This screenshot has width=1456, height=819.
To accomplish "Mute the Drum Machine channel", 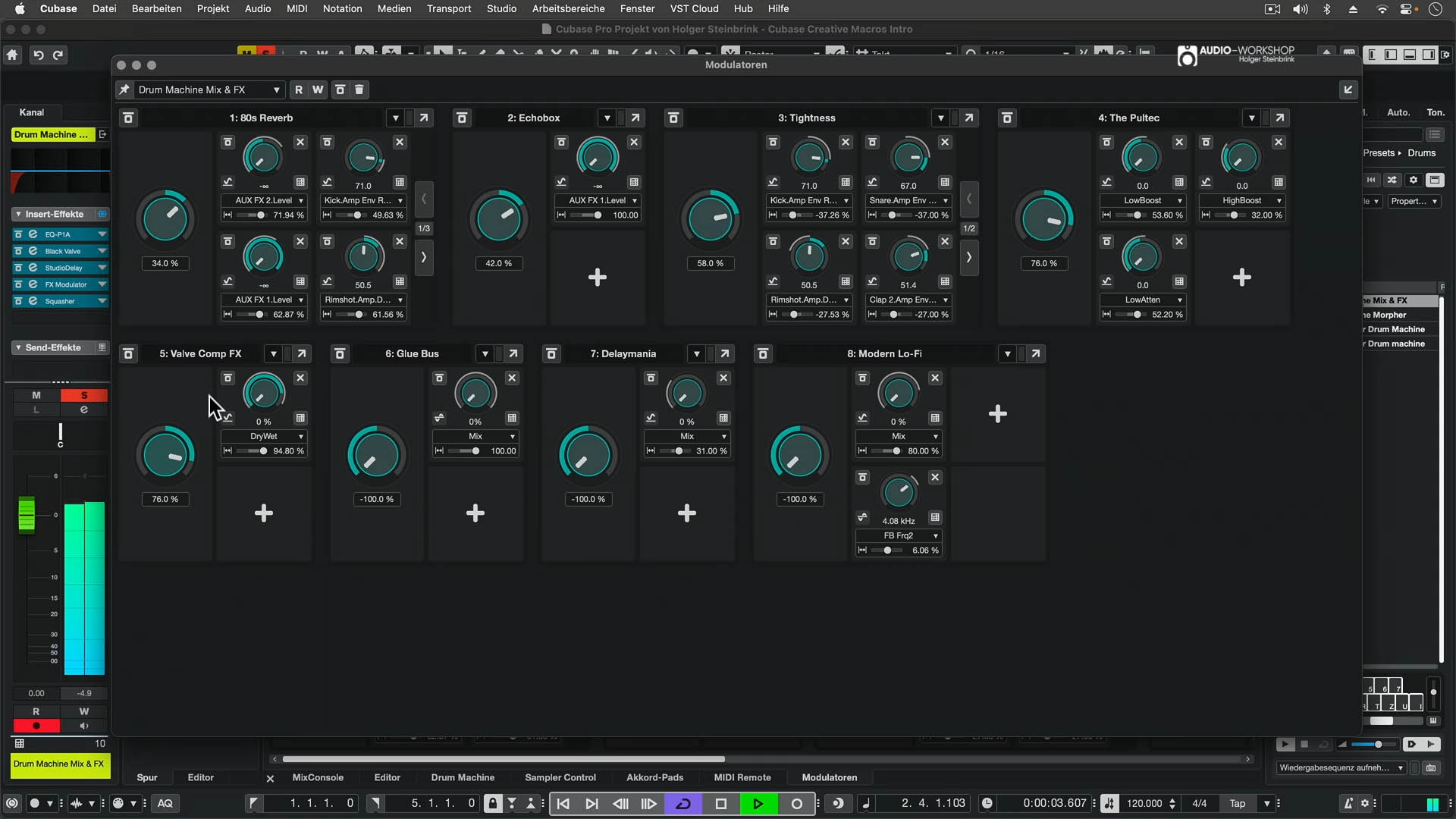I will tap(36, 395).
